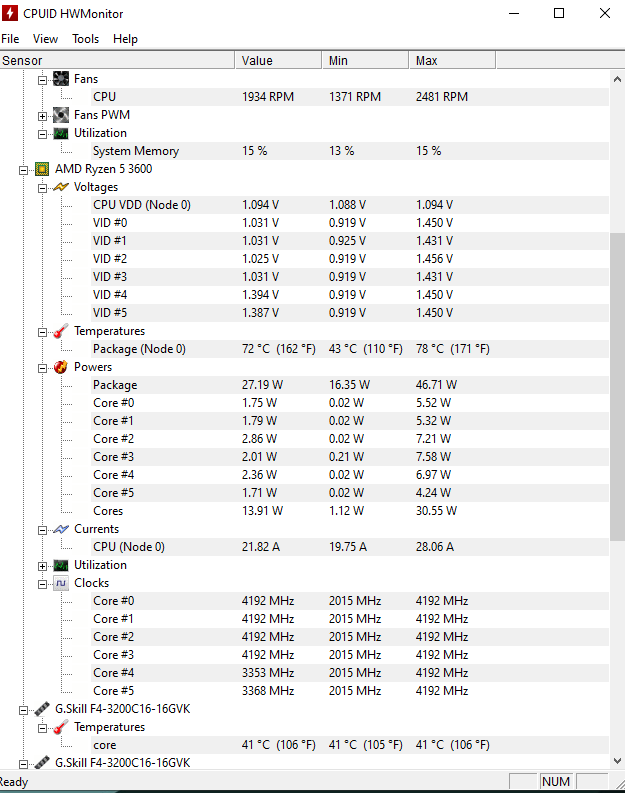Click the 72 °C package temperature value
This screenshot has width=625, height=793.
(279, 349)
